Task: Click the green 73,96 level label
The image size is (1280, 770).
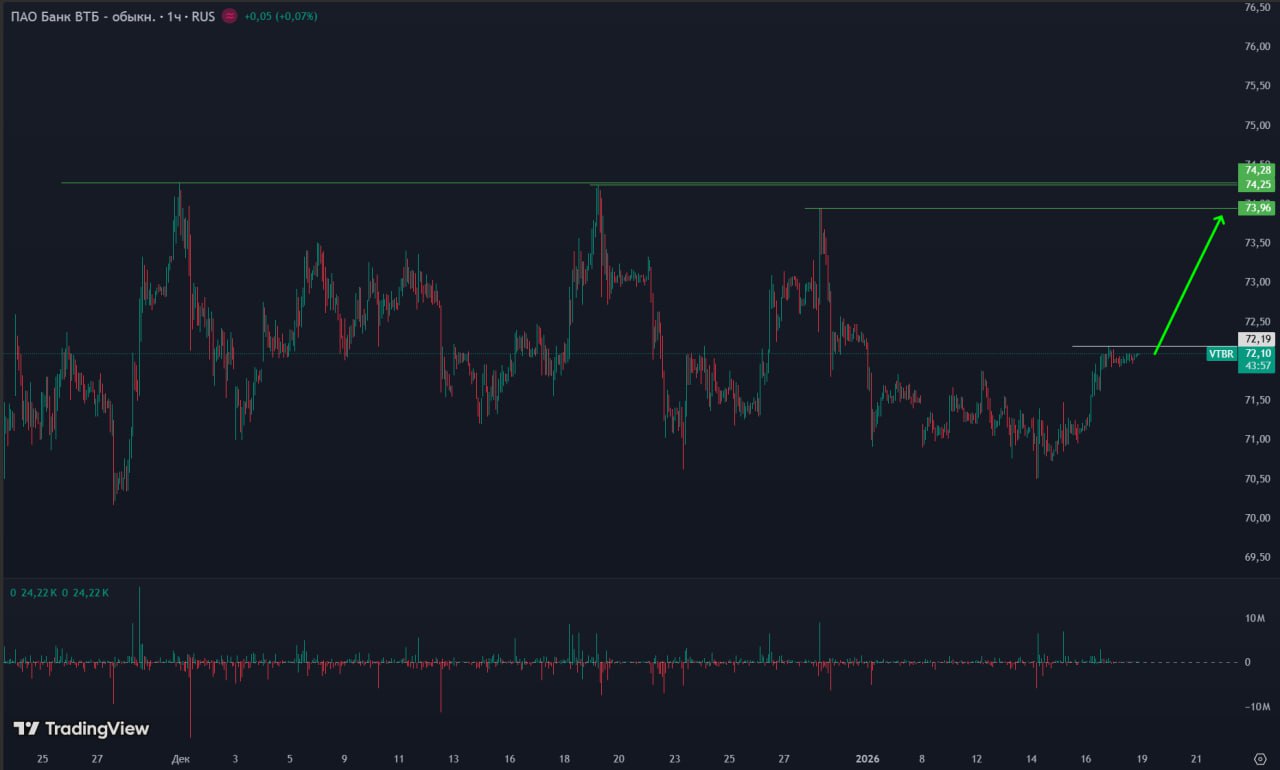Action: 1256,208
